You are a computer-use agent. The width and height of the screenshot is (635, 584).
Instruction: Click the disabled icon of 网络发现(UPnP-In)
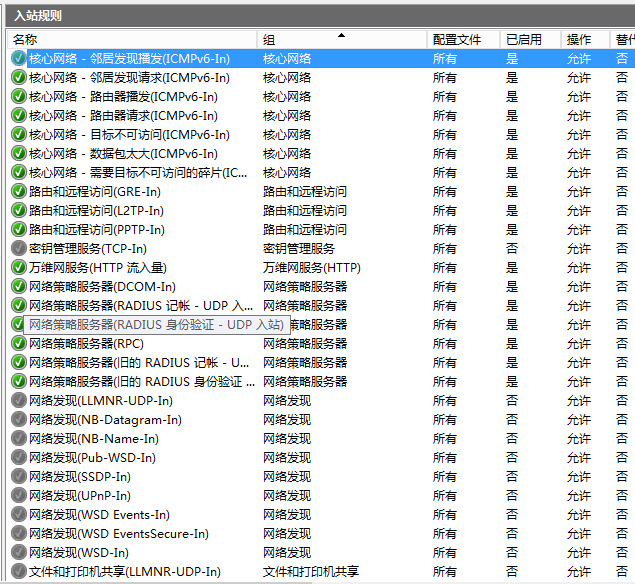click(x=19, y=496)
